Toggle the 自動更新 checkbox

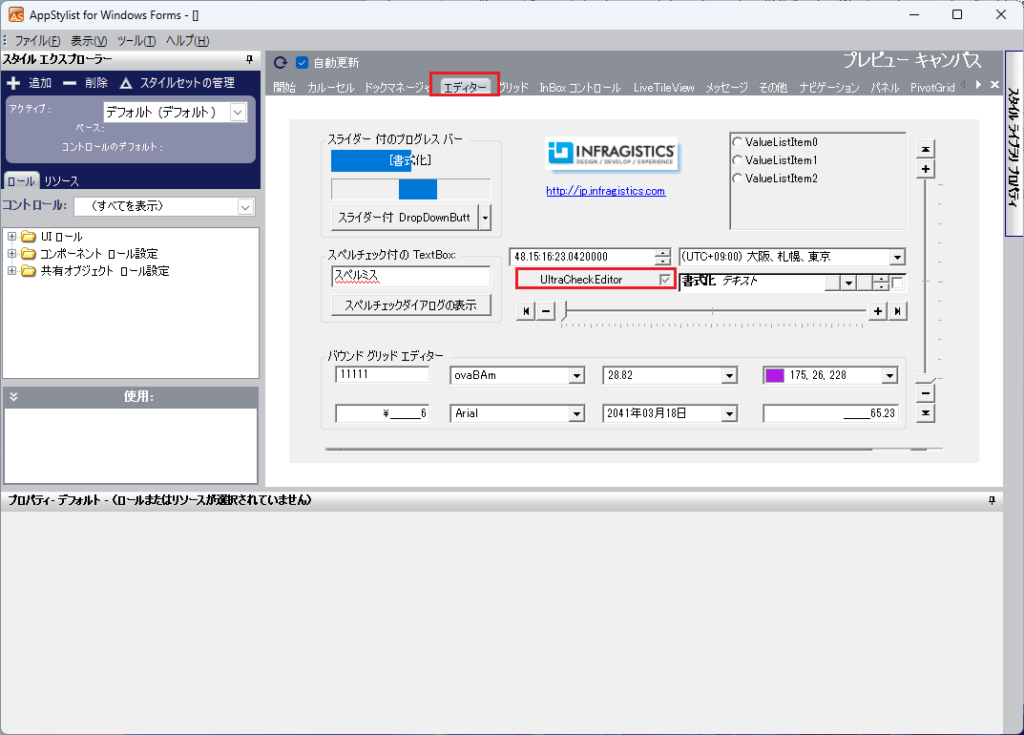tap(301, 62)
